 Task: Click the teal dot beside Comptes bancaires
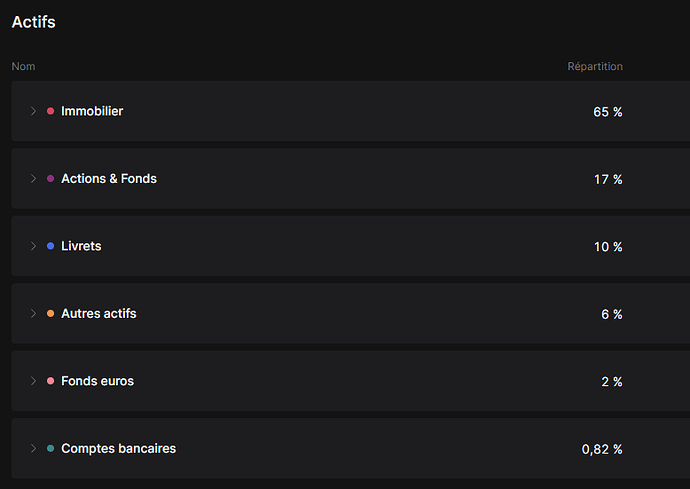pyautogui.click(x=50, y=449)
